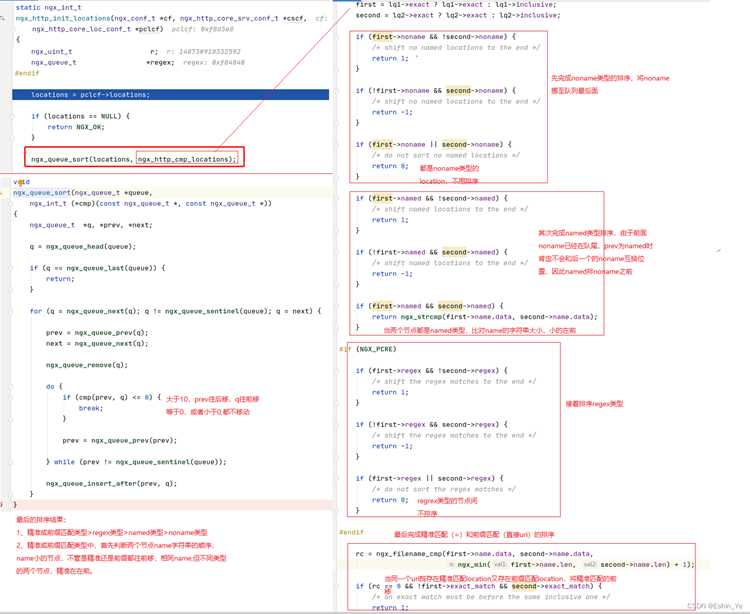Click the '(NGX_PCRE)' preprocessor line
The width and height of the screenshot is (750, 614).
pos(376,349)
